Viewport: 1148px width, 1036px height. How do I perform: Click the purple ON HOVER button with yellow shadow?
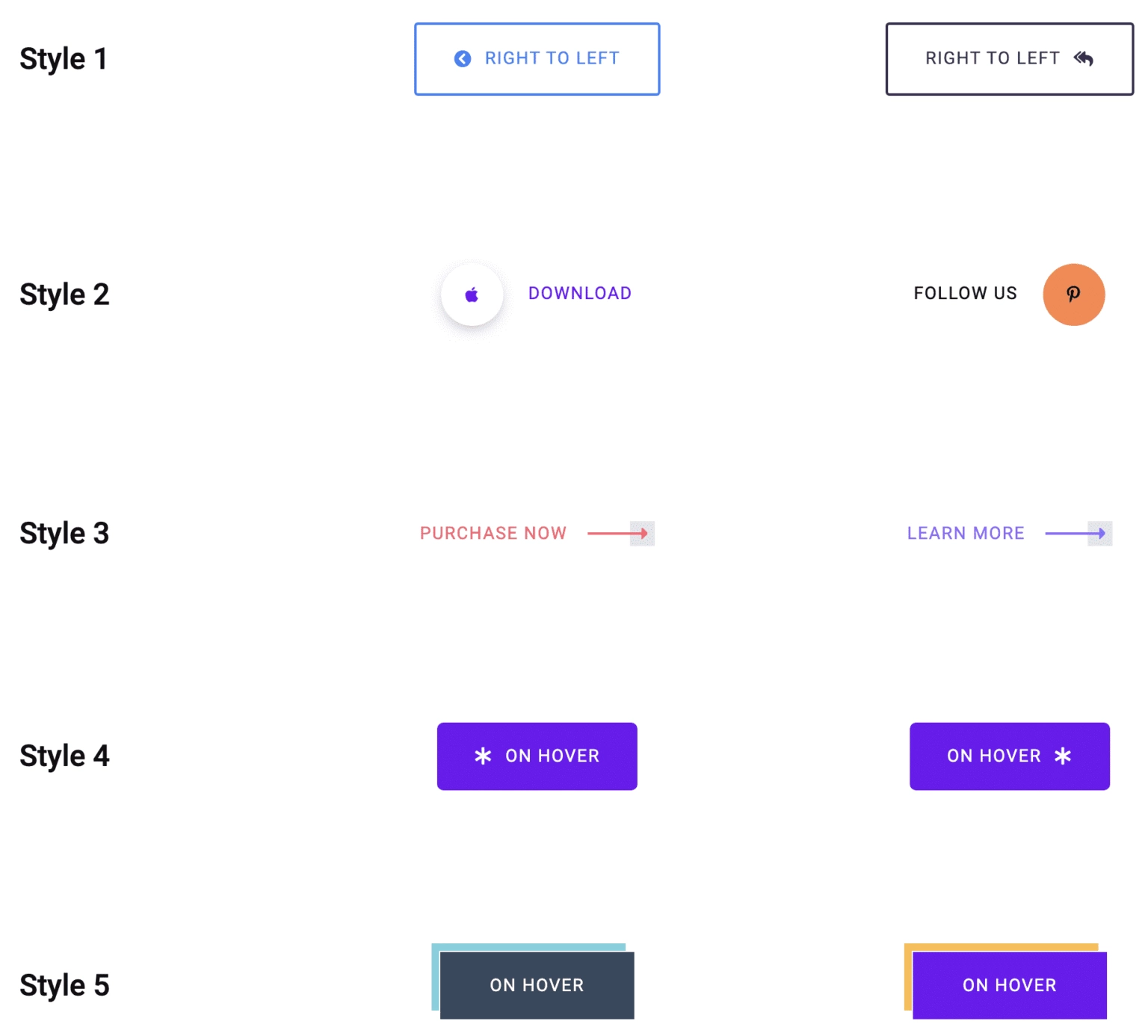tap(1009, 985)
